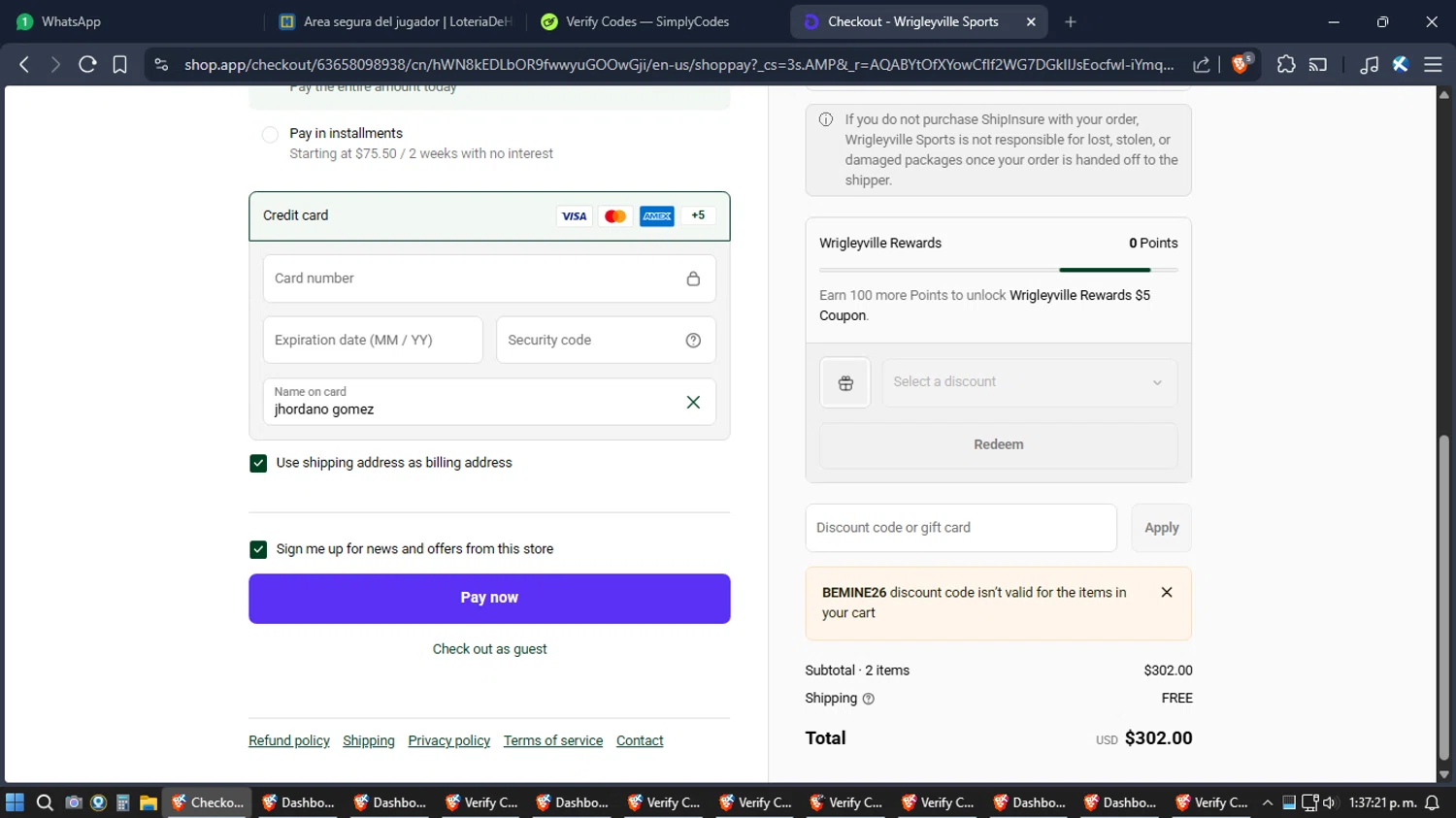Click the browser address bar URL
1456x818 pixels.
[678, 65]
